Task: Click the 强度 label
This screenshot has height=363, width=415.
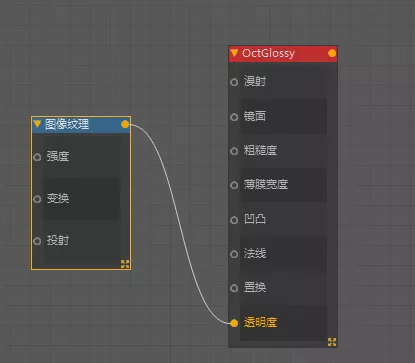Action: pyautogui.click(x=58, y=156)
